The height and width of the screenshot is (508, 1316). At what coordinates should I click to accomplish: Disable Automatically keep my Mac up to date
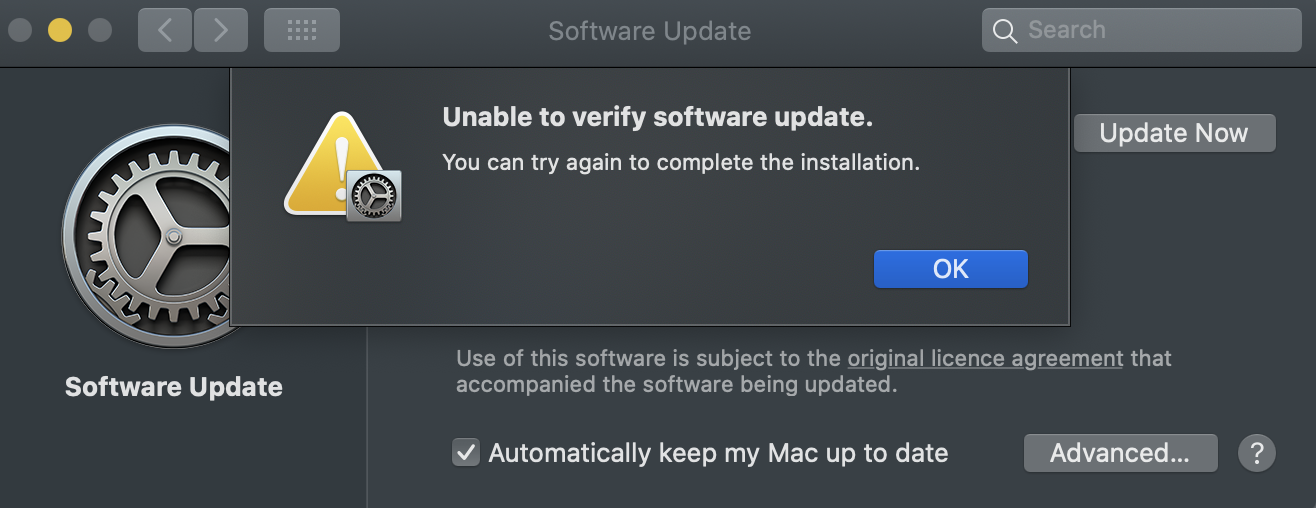[x=466, y=453]
